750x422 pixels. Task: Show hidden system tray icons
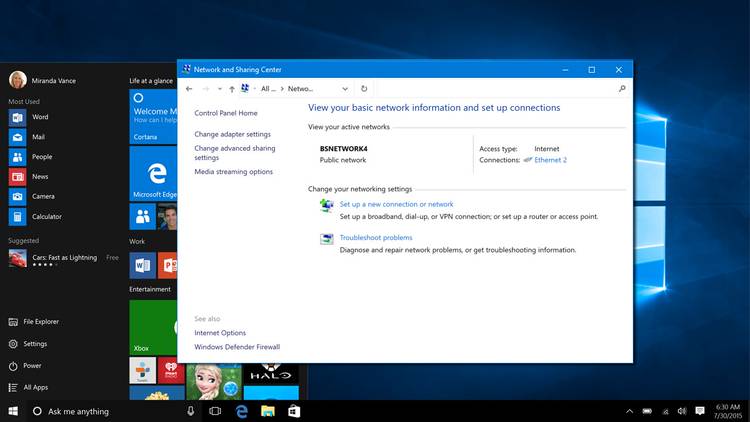coord(629,411)
